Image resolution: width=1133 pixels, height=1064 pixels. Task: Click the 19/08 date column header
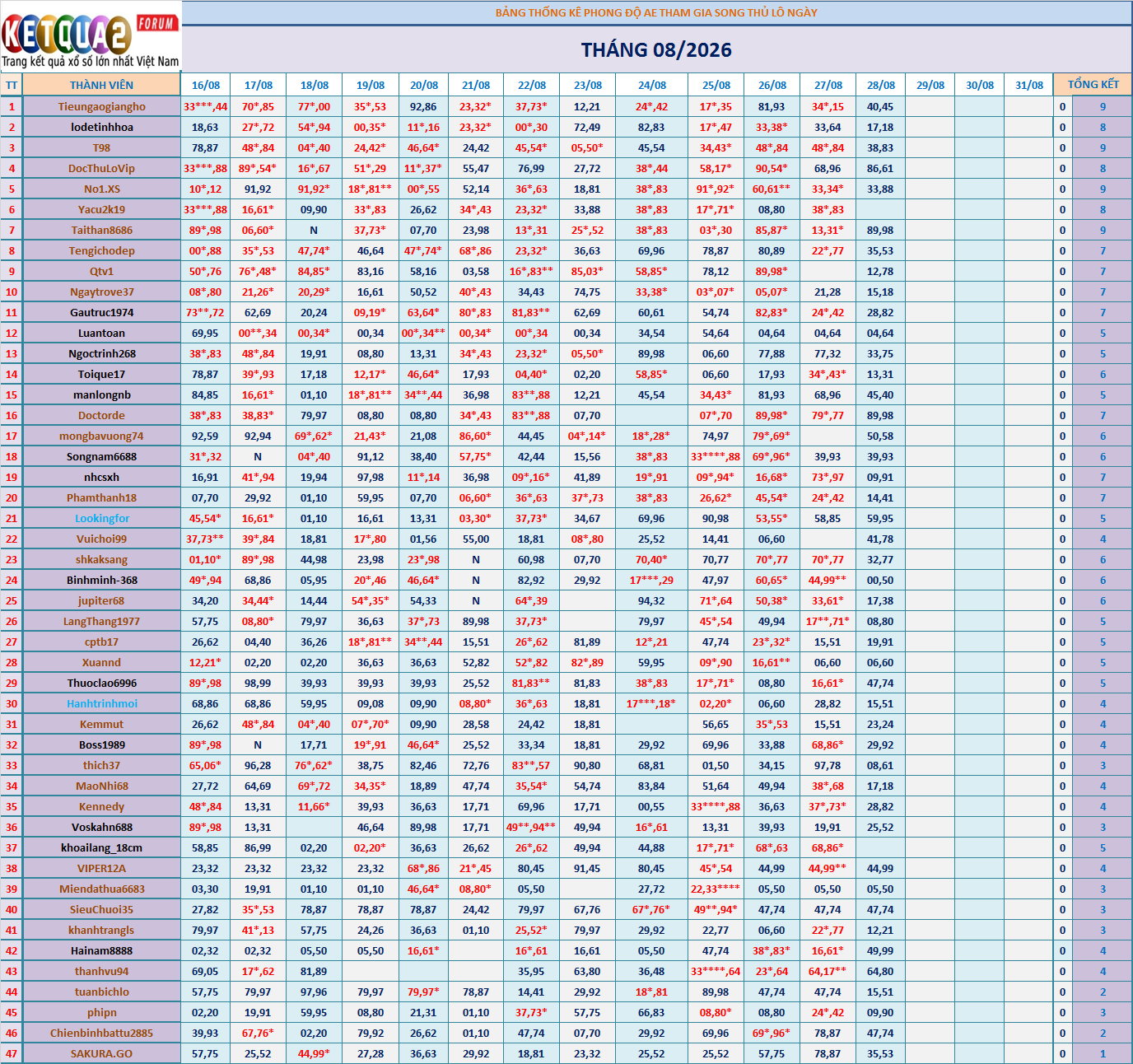(x=371, y=85)
